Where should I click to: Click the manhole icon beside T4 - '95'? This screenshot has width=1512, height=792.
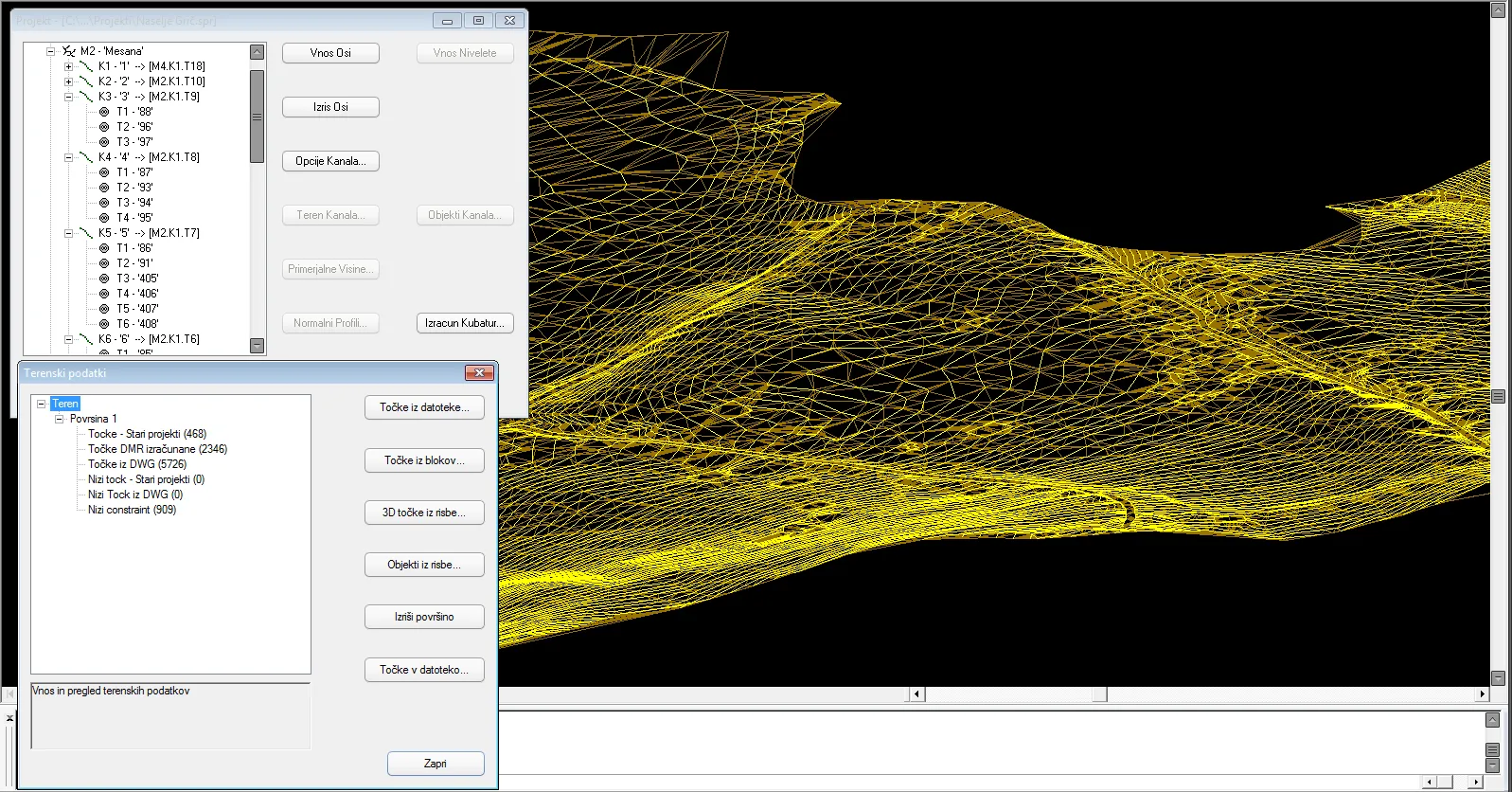(104, 218)
